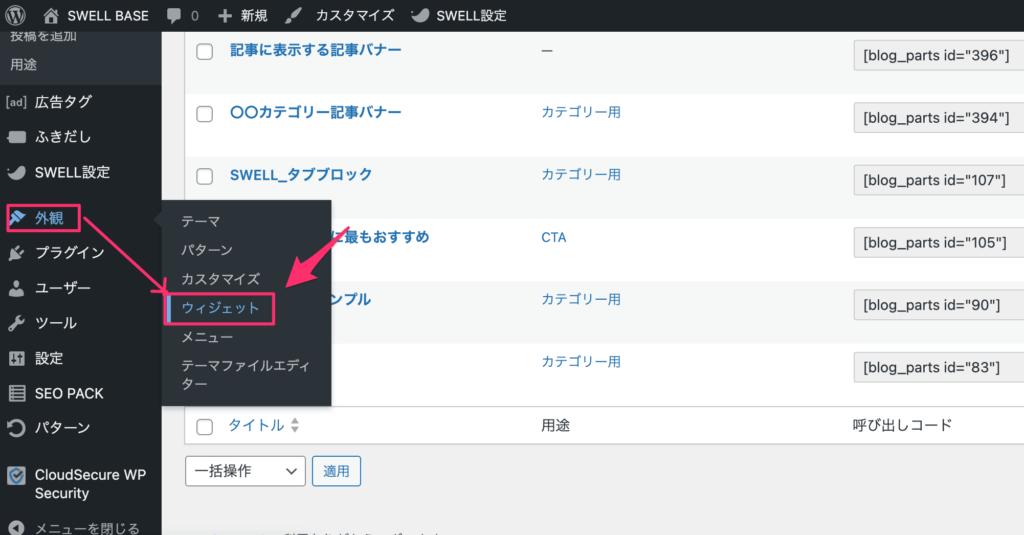
Task: Click the plus icon for 新規
Action: [225, 16]
